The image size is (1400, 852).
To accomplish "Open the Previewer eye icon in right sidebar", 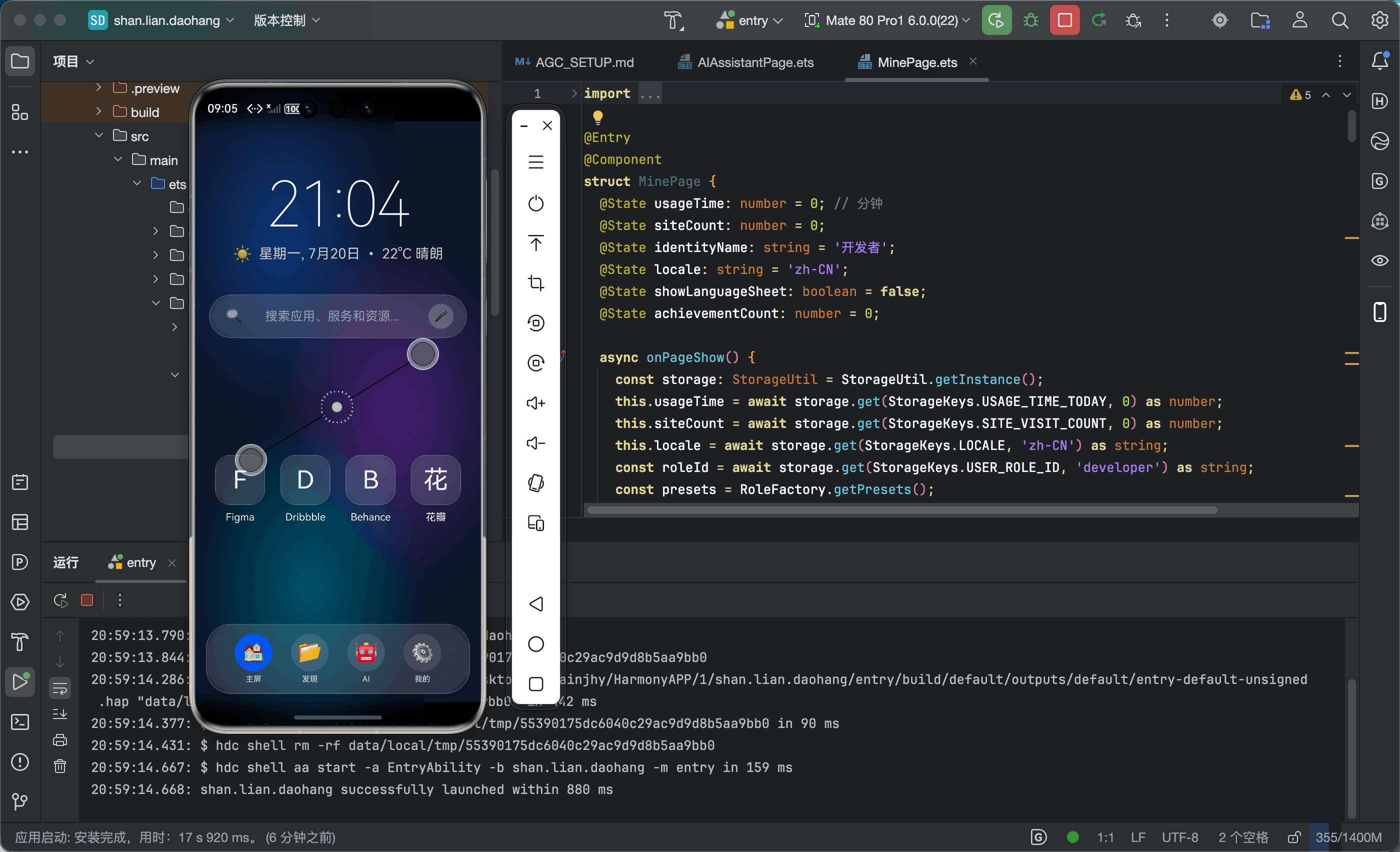I will (x=1379, y=260).
